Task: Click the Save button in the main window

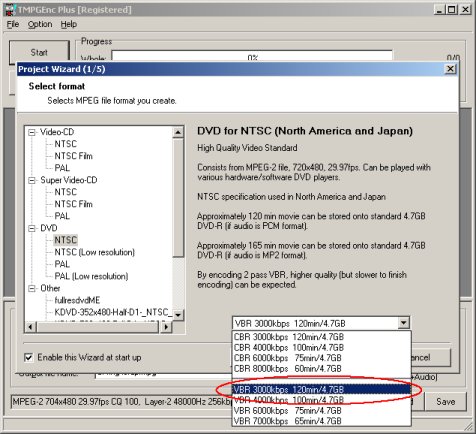Action: 445,402
